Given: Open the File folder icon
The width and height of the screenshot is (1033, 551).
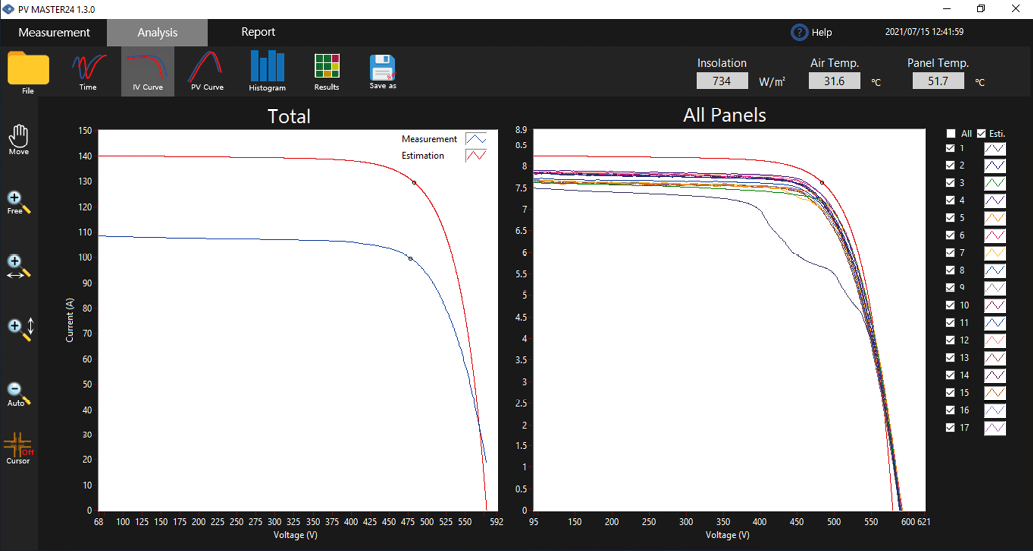Looking at the screenshot, I should click(x=28, y=69).
